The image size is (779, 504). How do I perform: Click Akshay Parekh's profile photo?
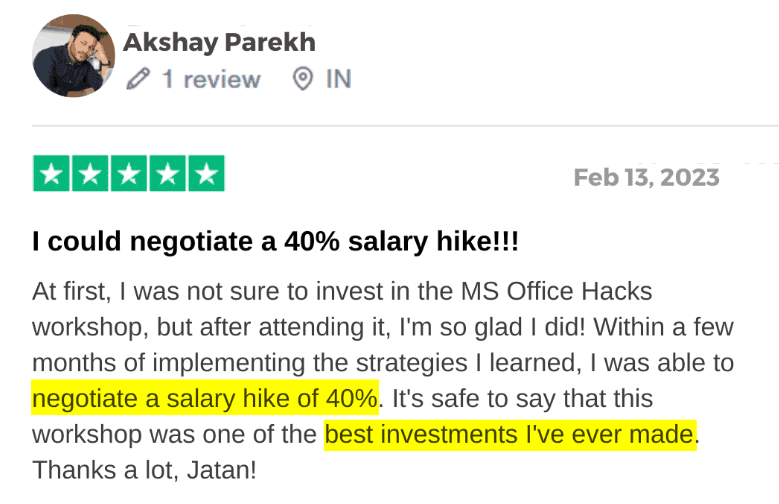(73, 58)
